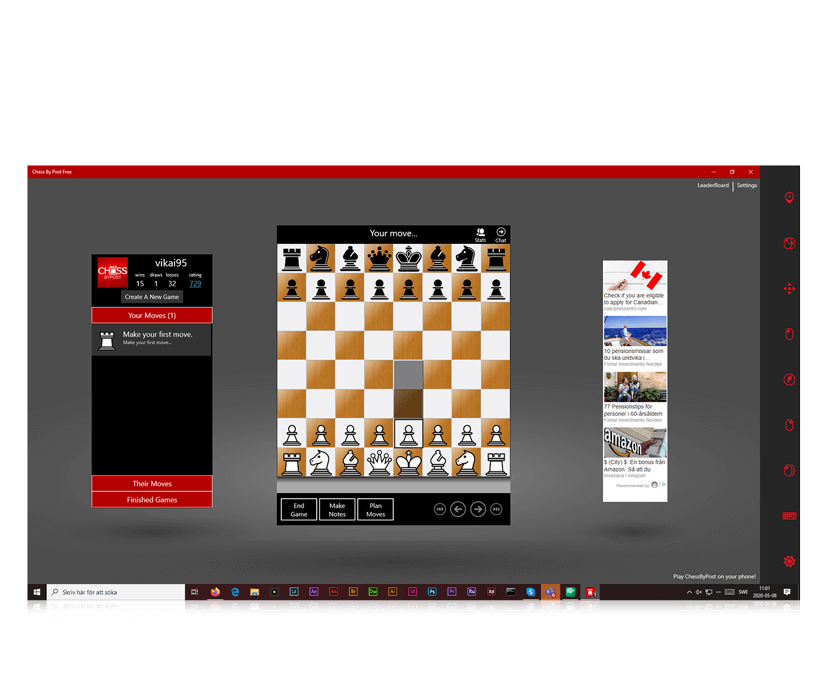Open the Stats icon above the board
This screenshot has height=675, width=825.
click(479, 233)
